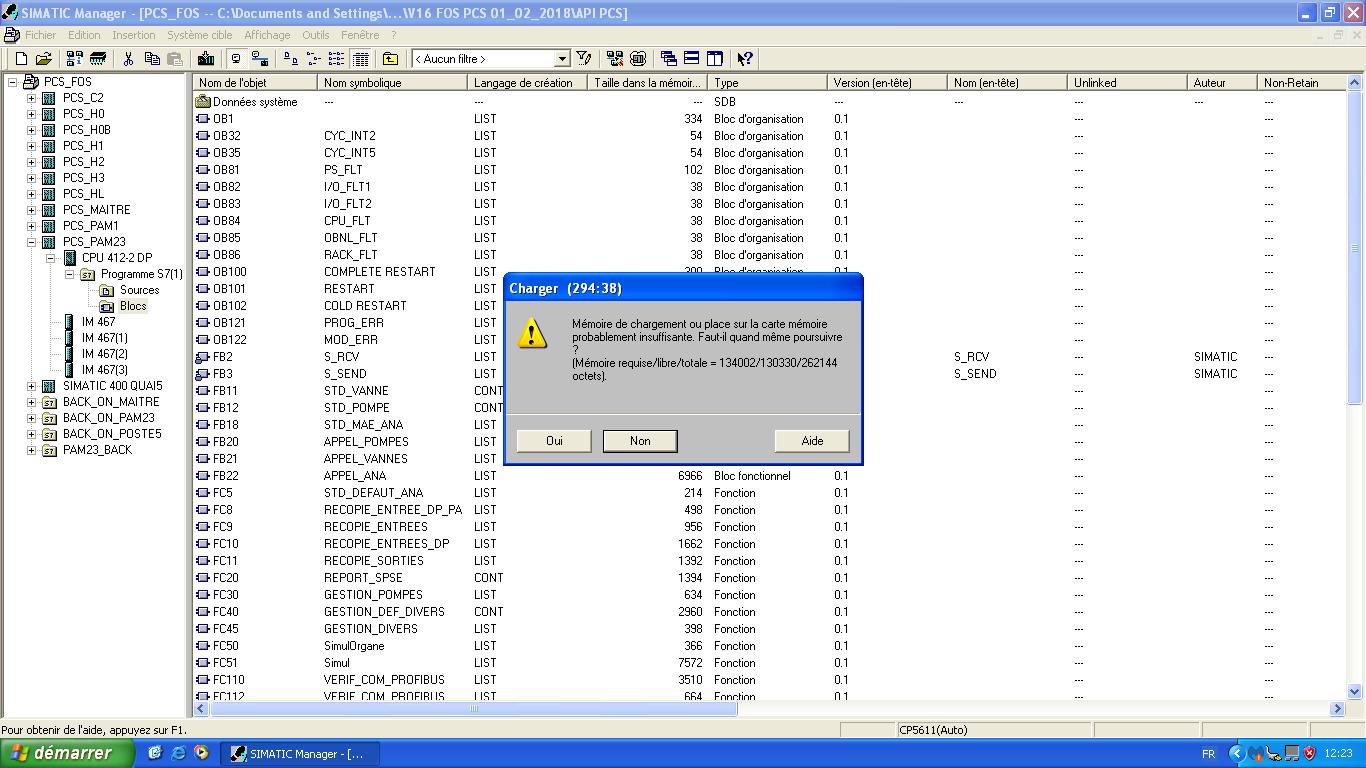The width and height of the screenshot is (1366, 768).
Task: Click the horizontal scrollbar of block list
Action: coord(474,709)
